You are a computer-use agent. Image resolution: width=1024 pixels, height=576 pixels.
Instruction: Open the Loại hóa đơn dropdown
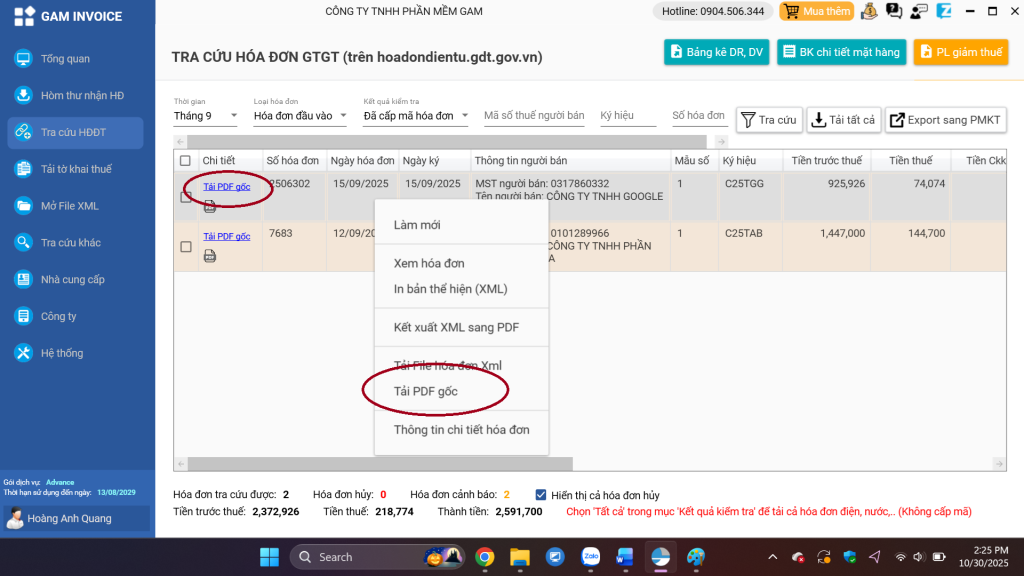click(x=300, y=116)
